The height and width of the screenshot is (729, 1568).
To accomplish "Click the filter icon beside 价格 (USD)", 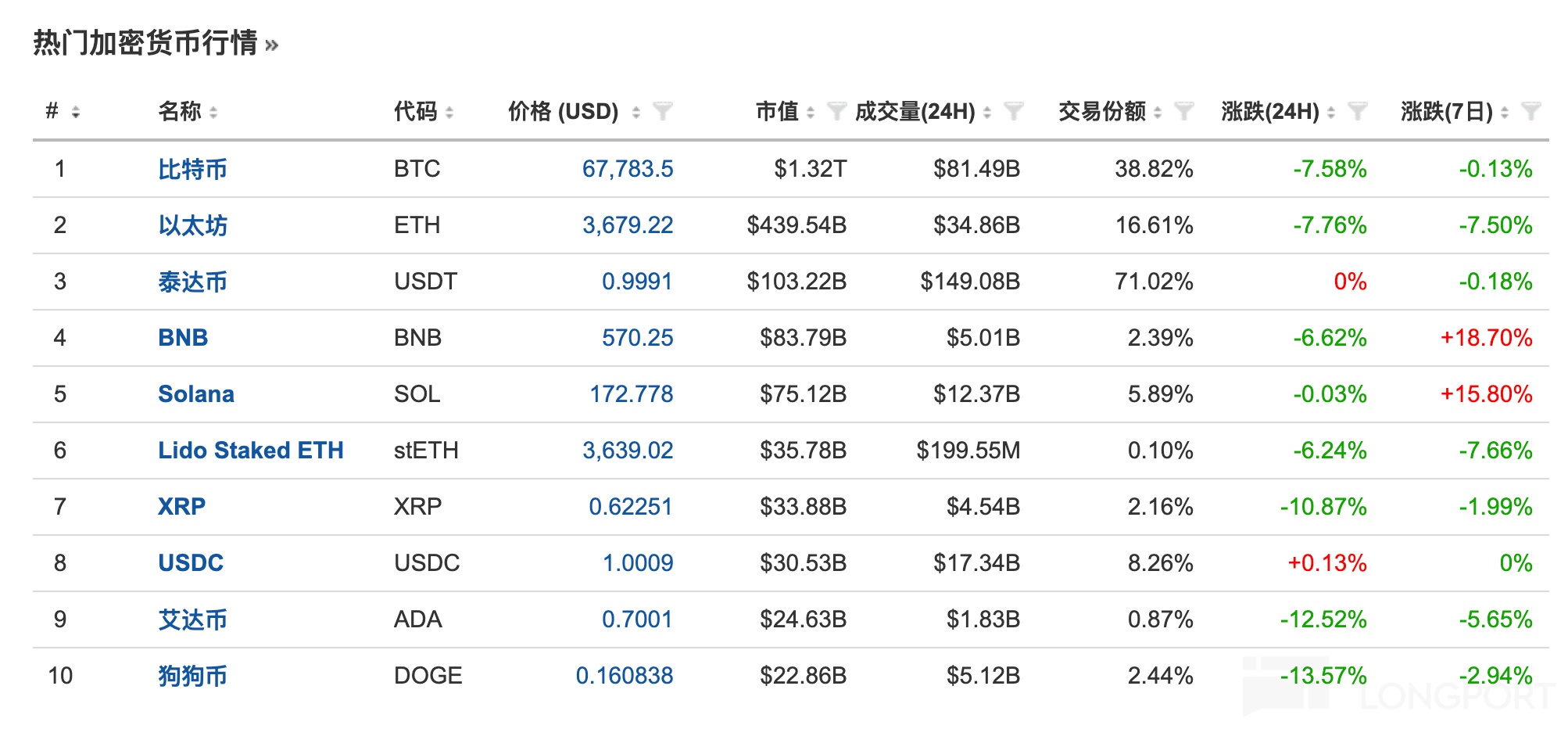I will pos(662,111).
